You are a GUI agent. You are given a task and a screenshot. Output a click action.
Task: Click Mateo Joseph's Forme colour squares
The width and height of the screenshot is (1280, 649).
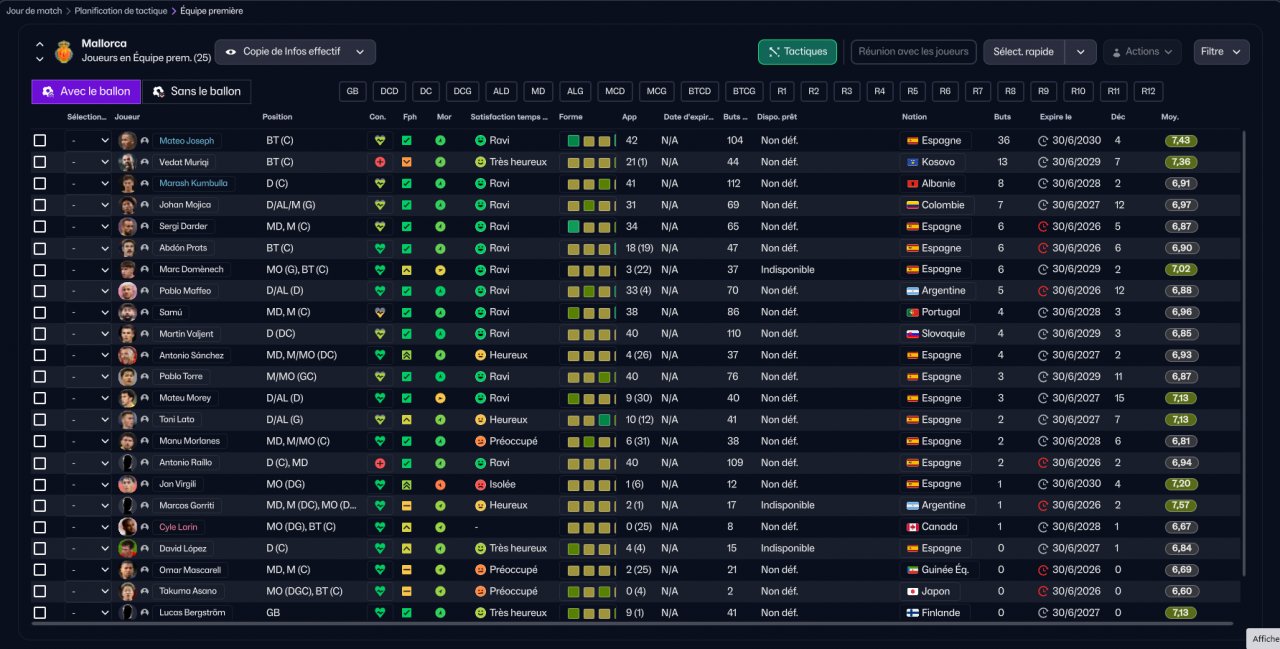590,141
